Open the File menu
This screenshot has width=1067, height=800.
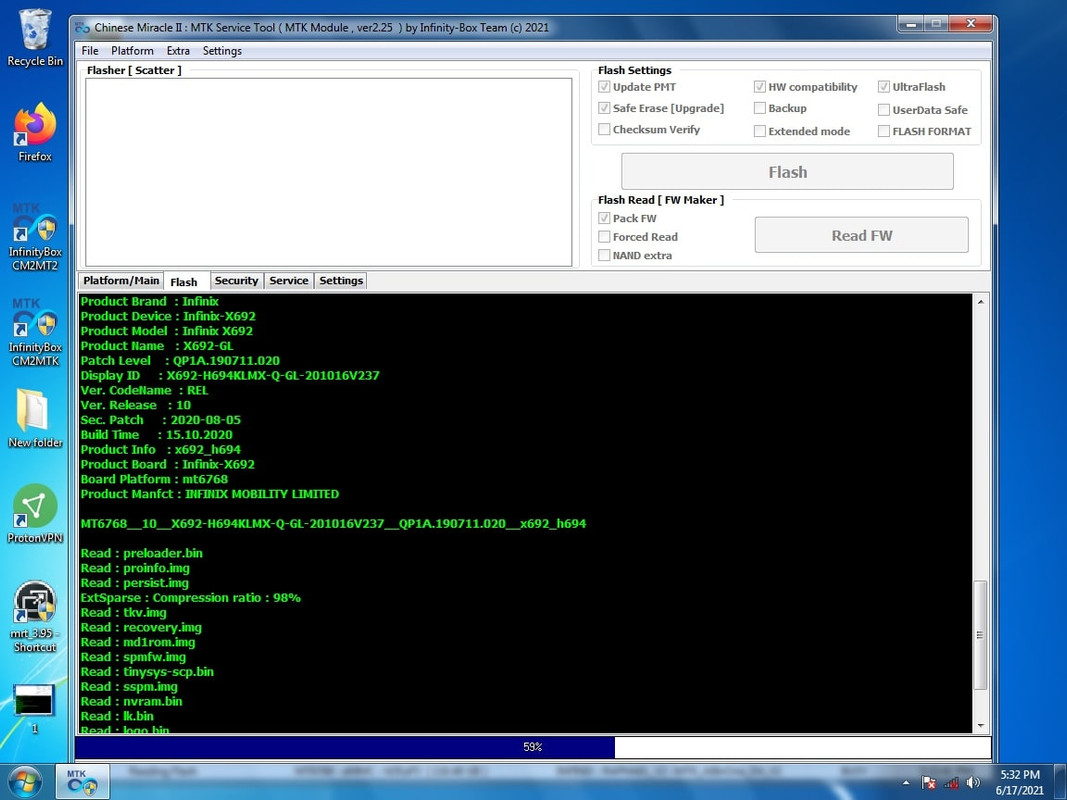pyautogui.click(x=90, y=50)
